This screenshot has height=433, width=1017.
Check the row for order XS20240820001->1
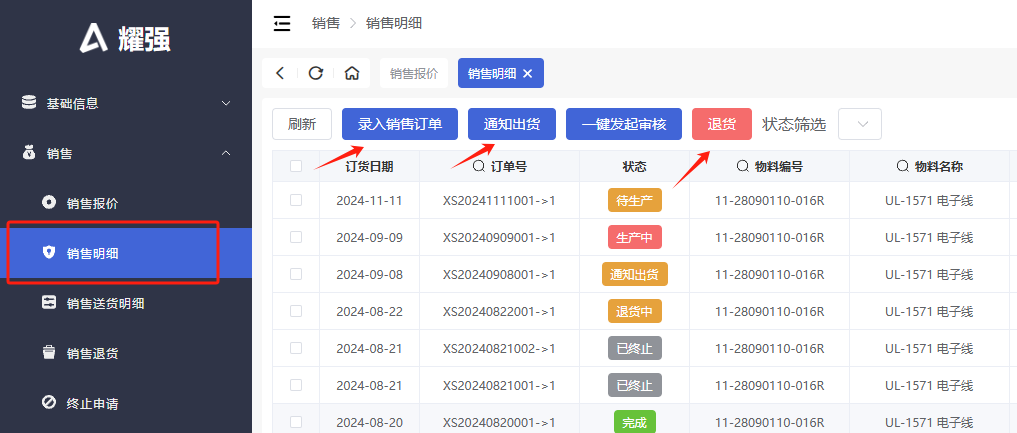click(x=296, y=422)
